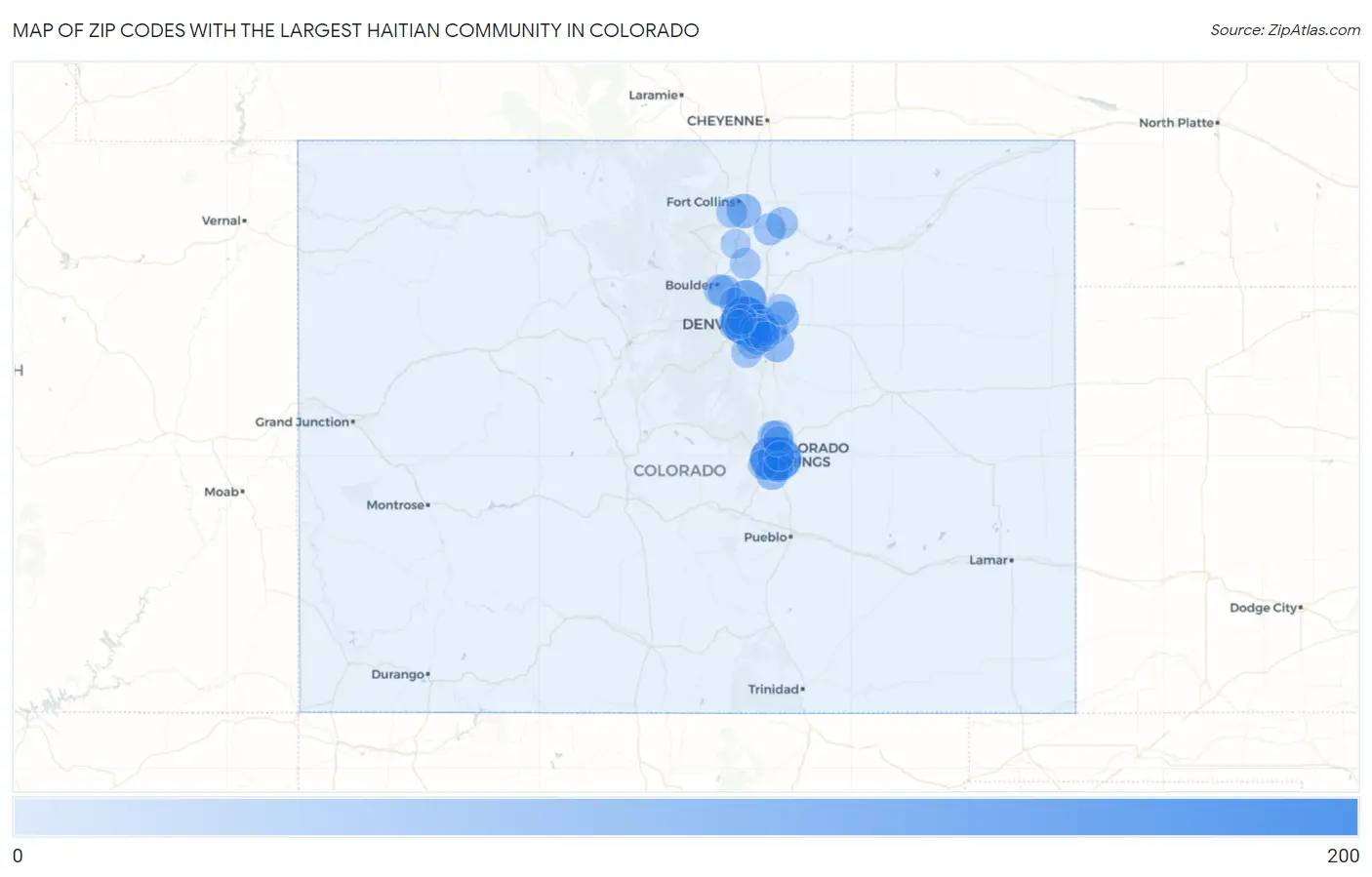This screenshot has height=877, width=1372.
Task: Click the color gradient legend bar
Action: pyautogui.click(x=685, y=817)
